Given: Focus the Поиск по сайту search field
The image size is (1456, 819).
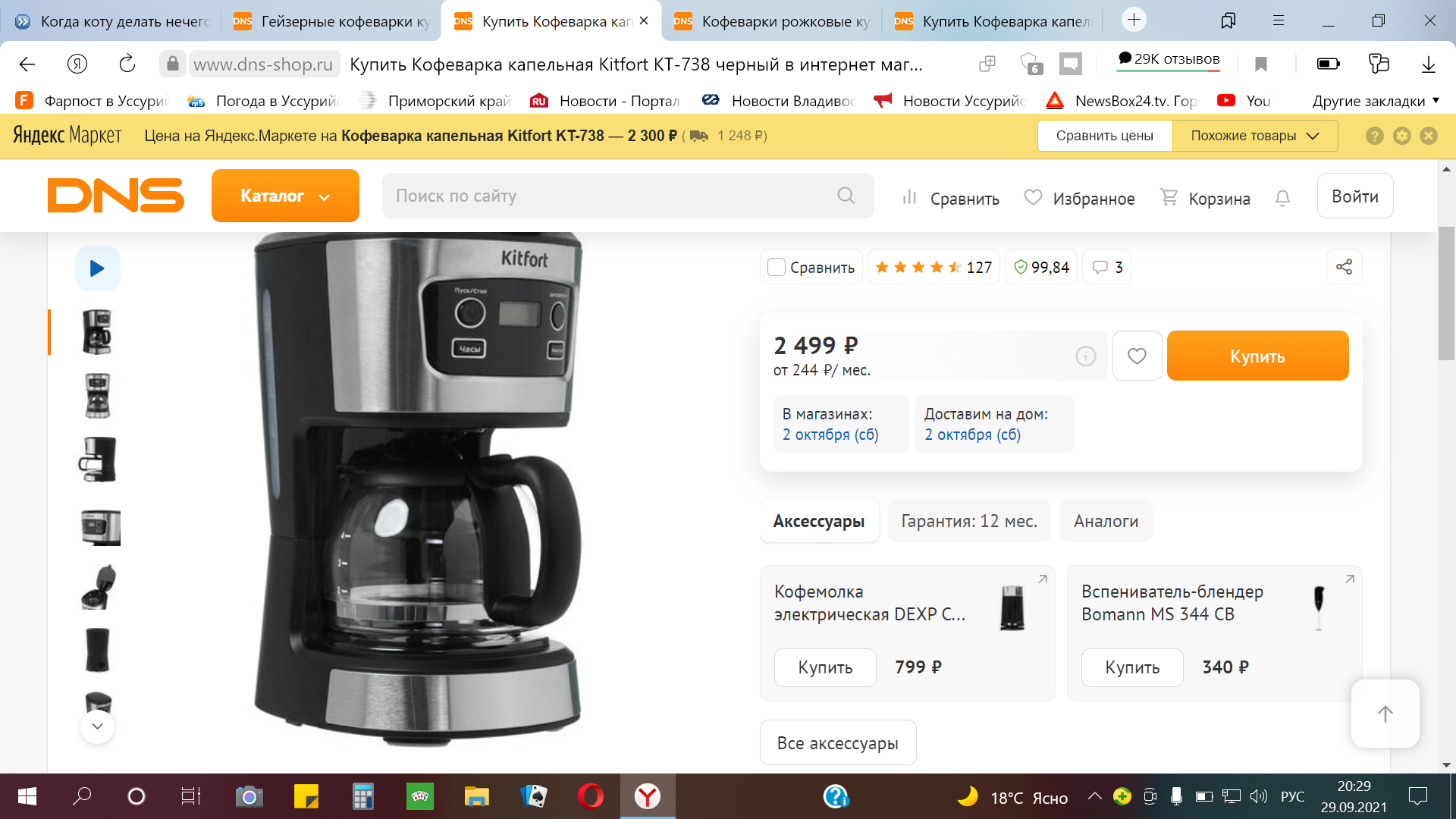Looking at the screenshot, I should click(x=628, y=196).
